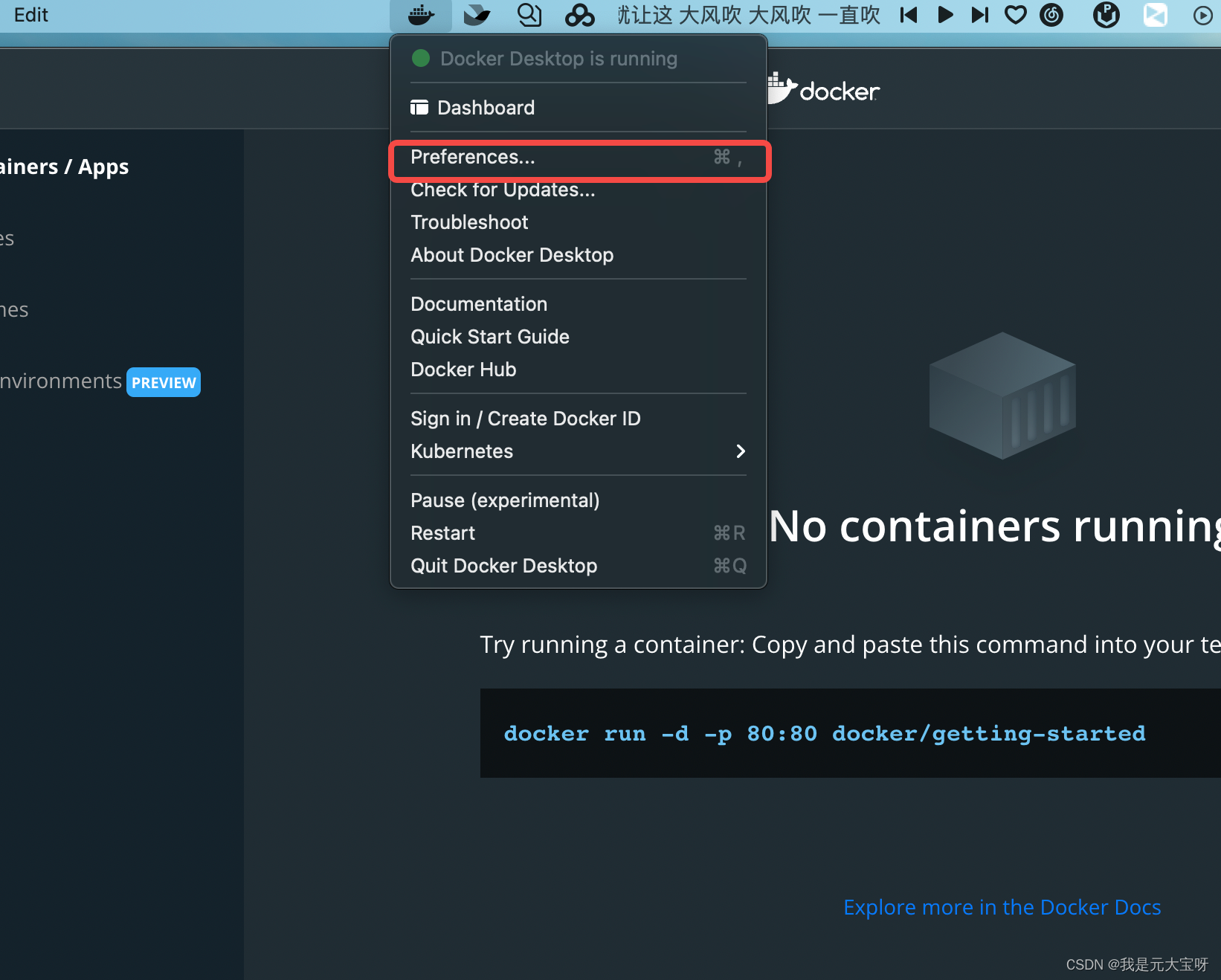
Task: Open Docker Hub menu entry
Action: tap(578, 370)
